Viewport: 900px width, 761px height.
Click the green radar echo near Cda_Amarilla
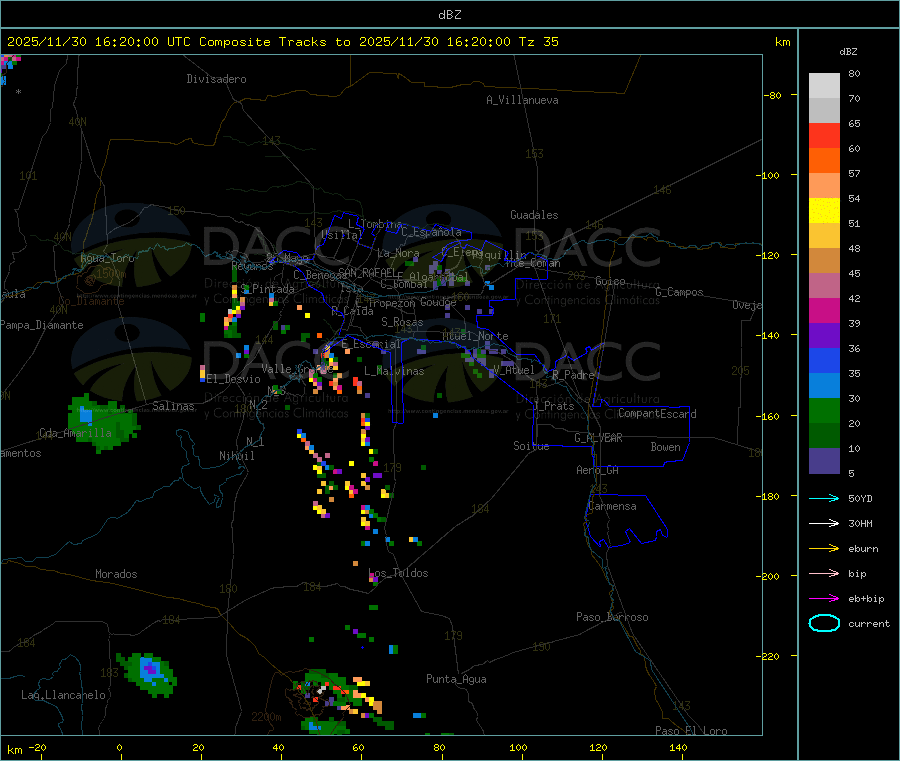point(102,424)
